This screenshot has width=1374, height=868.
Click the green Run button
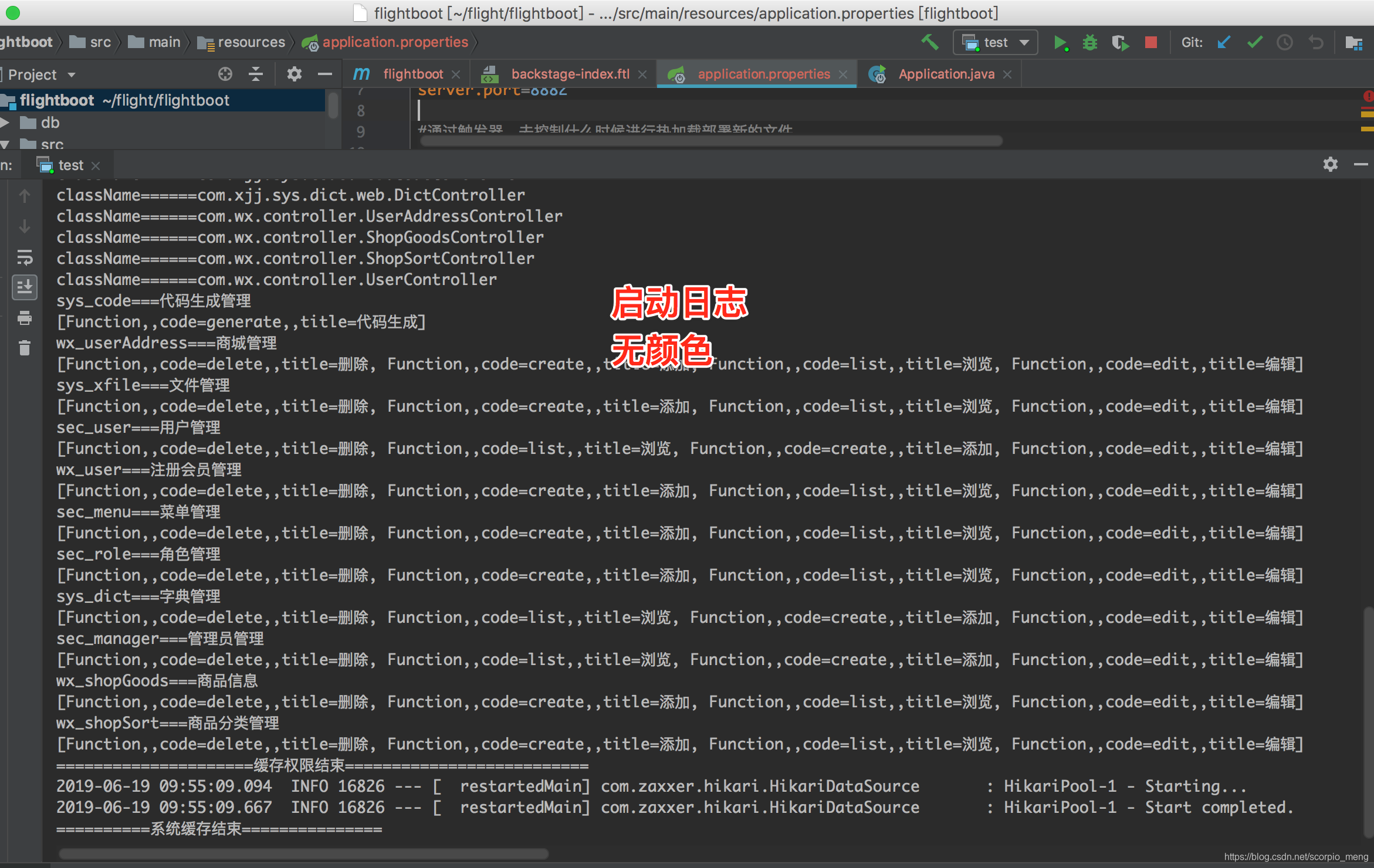pyautogui.click(x=1060, y=43)
